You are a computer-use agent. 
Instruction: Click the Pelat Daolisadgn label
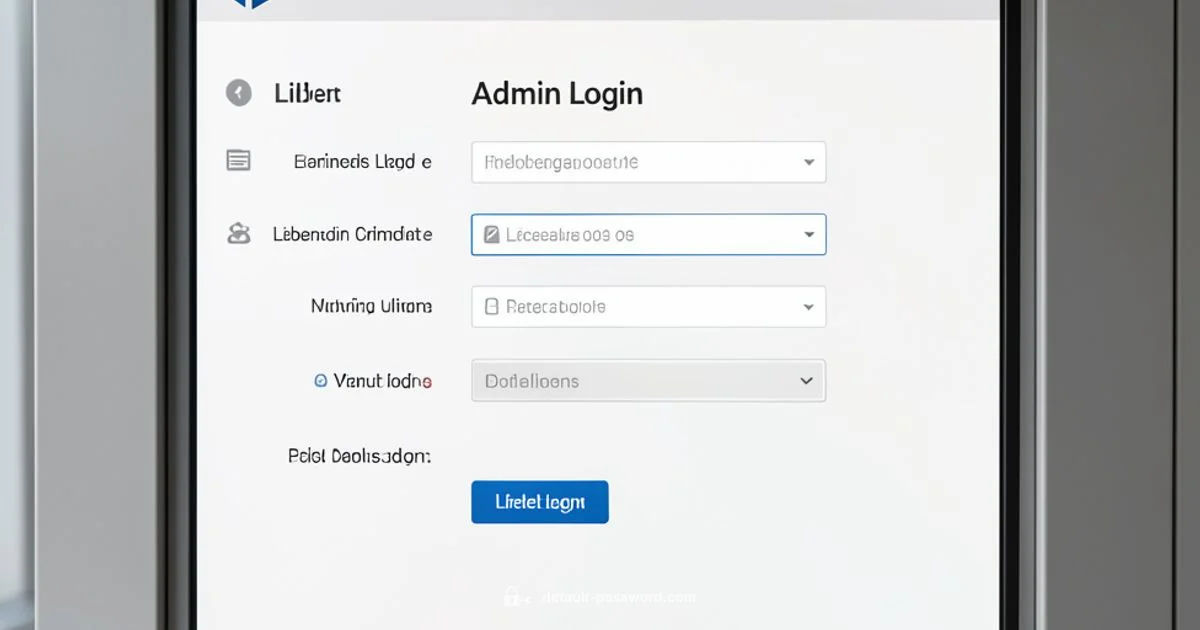tap(361, 455)
